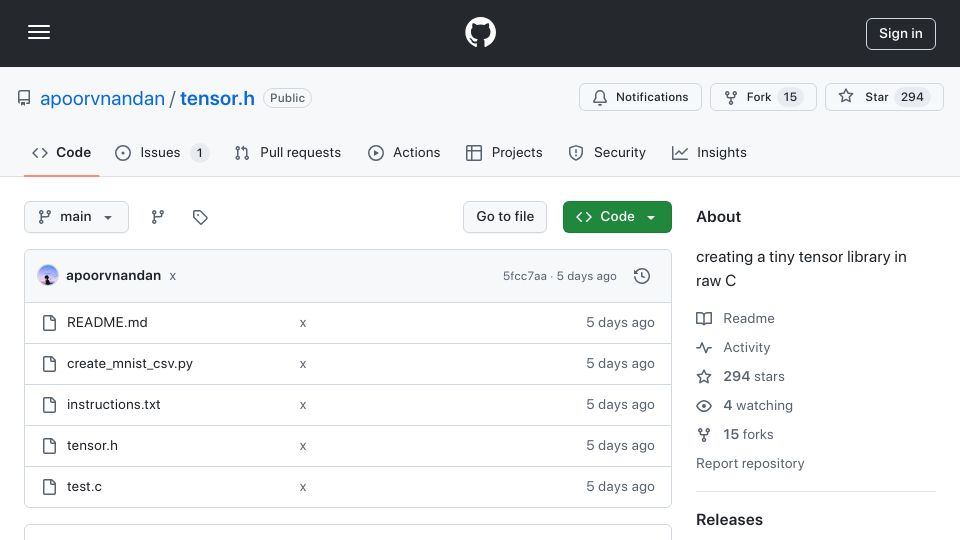This screenshot has height=540, width=960.
Task: Open the hamburger navigation menu
Action: [39, 32]
